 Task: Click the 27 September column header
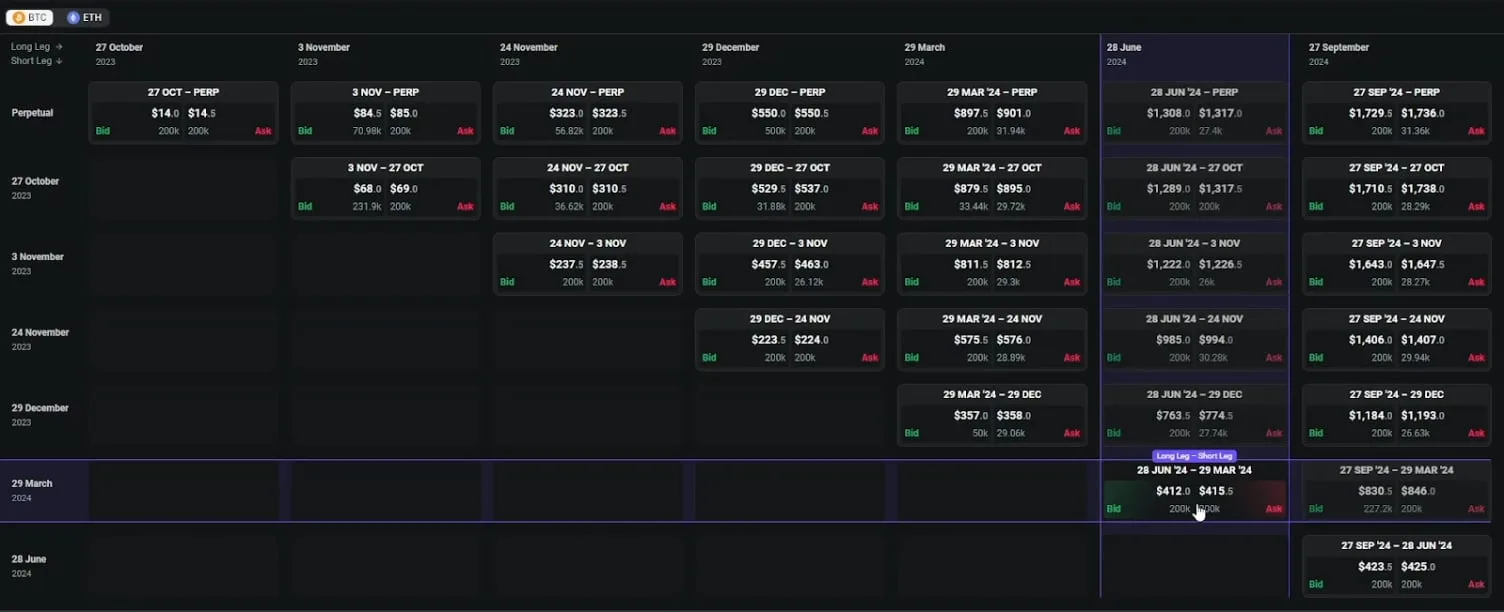(1339, 54)
